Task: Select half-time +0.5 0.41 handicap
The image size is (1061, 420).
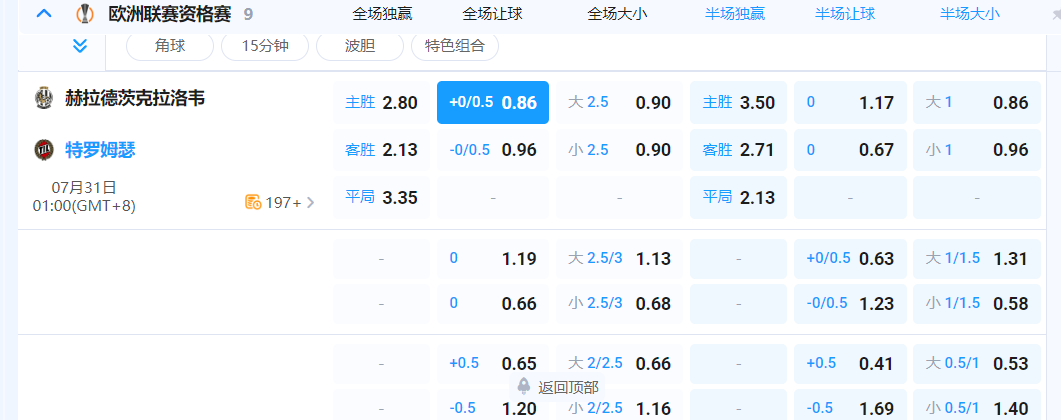Action: (x=850, y=364)
